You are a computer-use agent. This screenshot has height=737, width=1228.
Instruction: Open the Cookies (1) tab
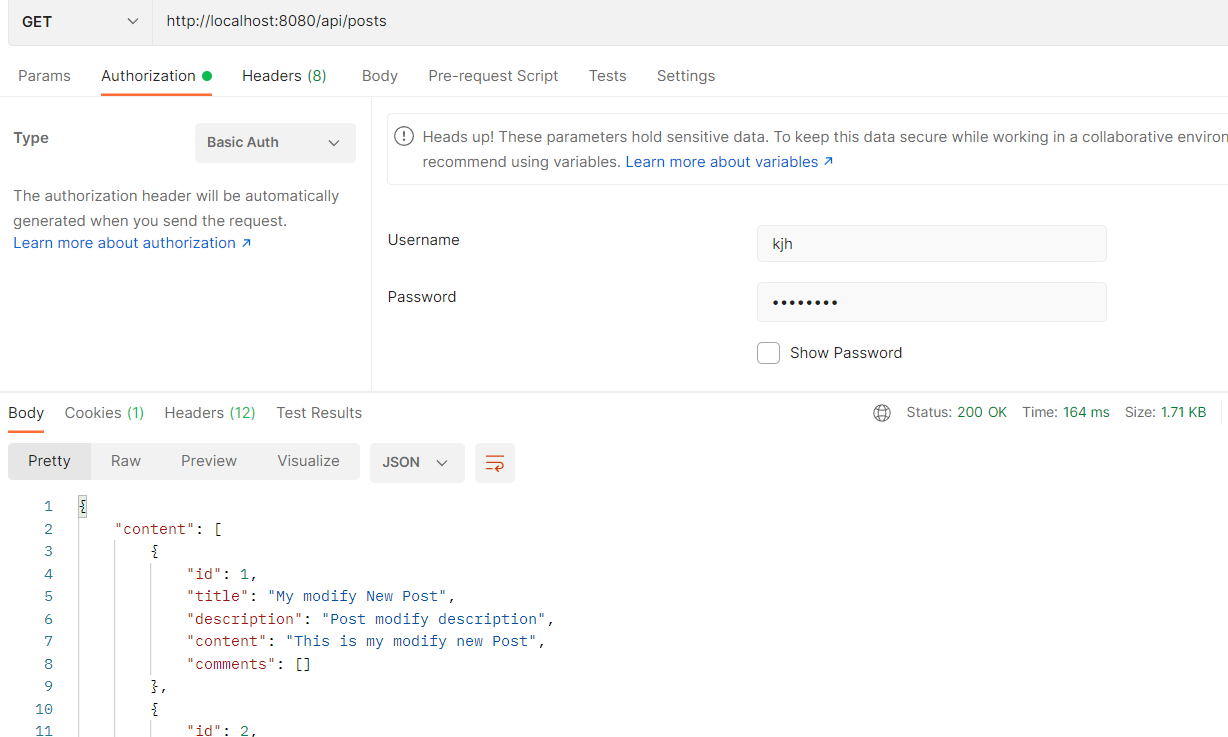(104, 413)
